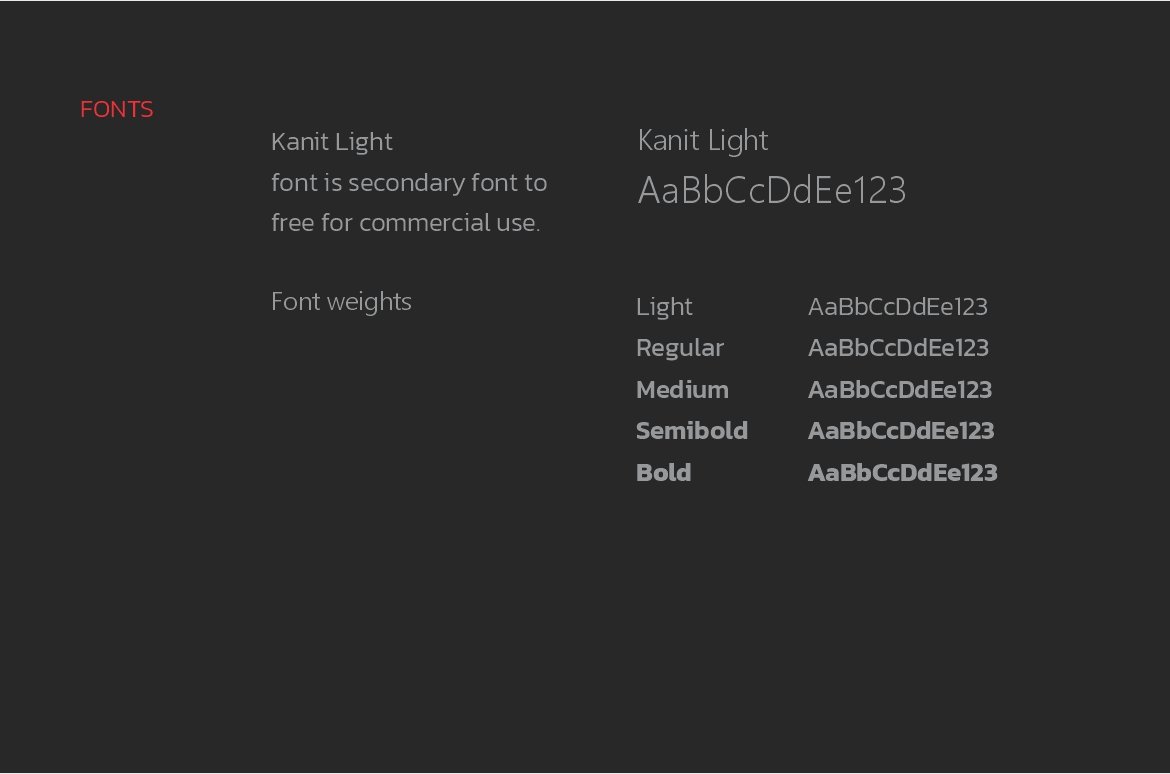The image size is (1170, 774).
Task: Select the Semibold weight label
Action: (x=692, y=431)
